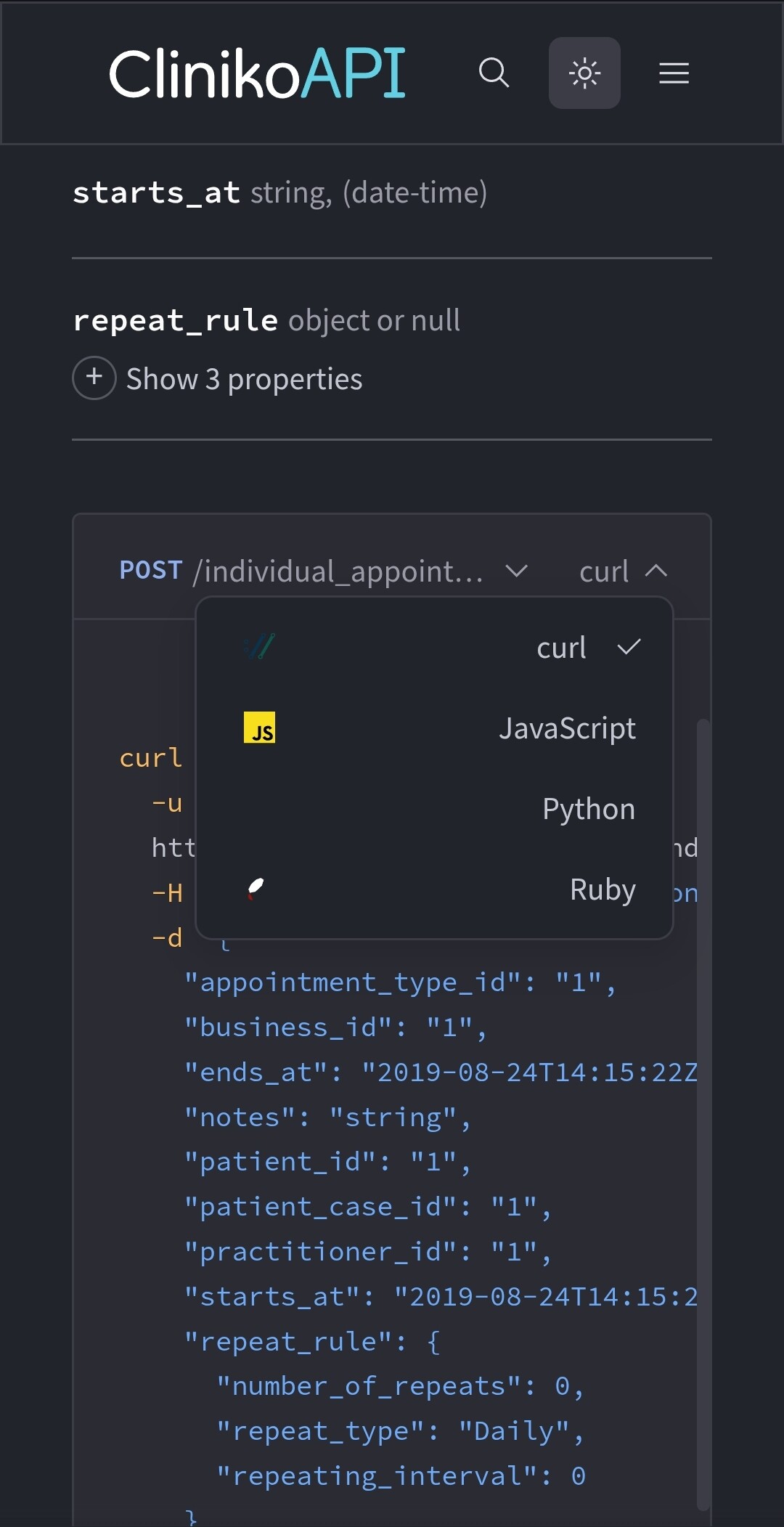Toggle the light/dark theme sun button
Viewport: 784px width, 1527px height.
coord(584,73)
